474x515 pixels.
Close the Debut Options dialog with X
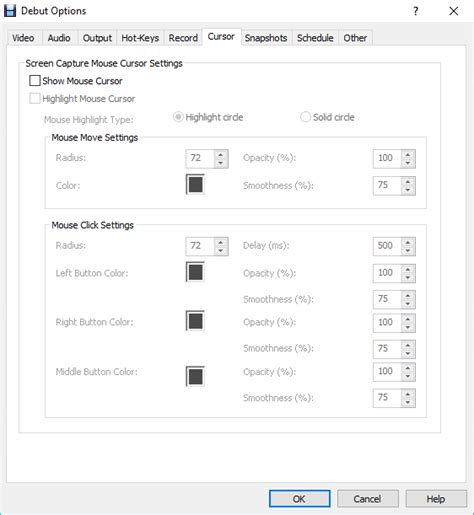point(453,11)
